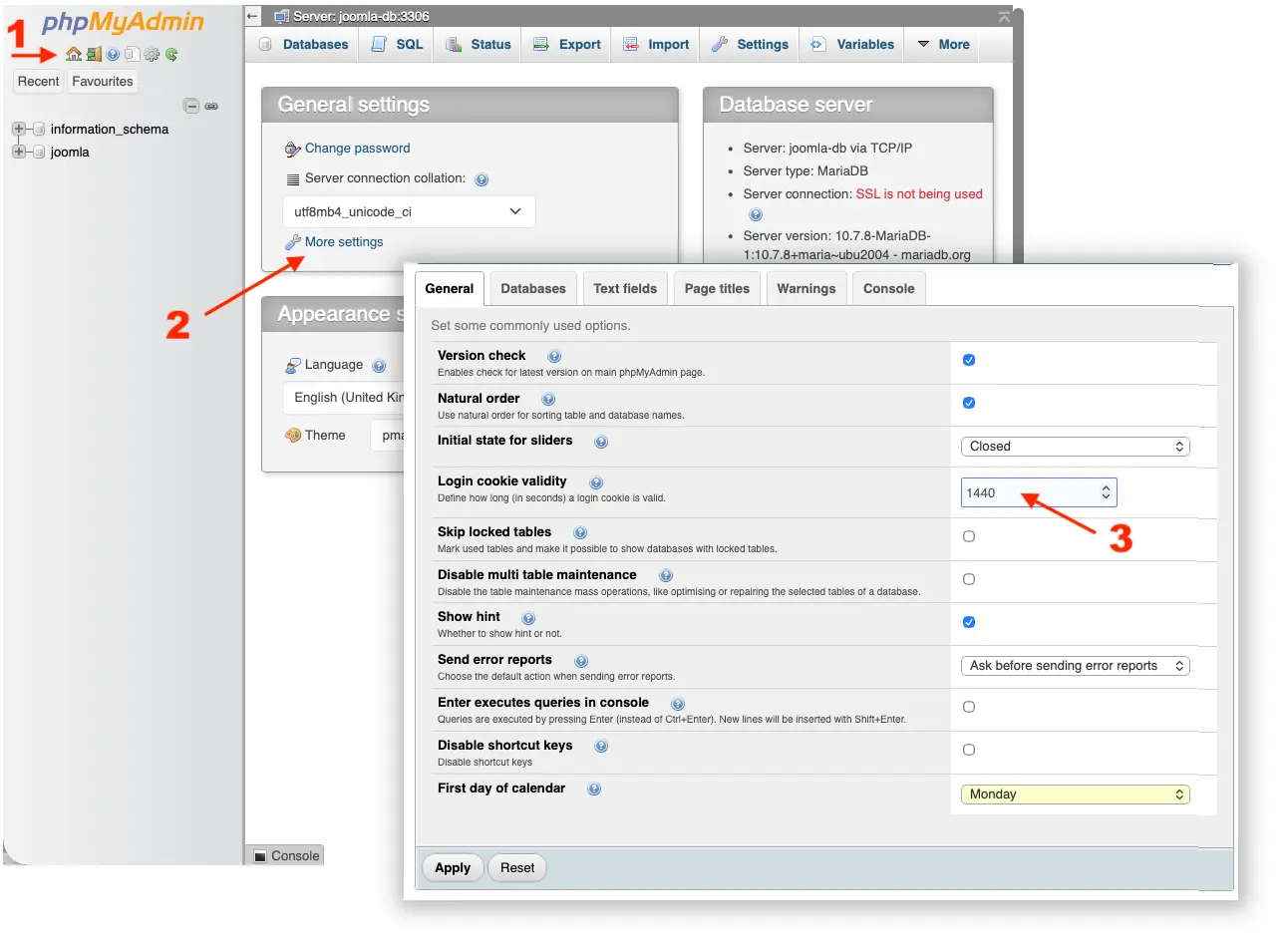Open navigation panel settings gear icon
1288x950 pixels.
pyautogui.click(x=152, y=55)
